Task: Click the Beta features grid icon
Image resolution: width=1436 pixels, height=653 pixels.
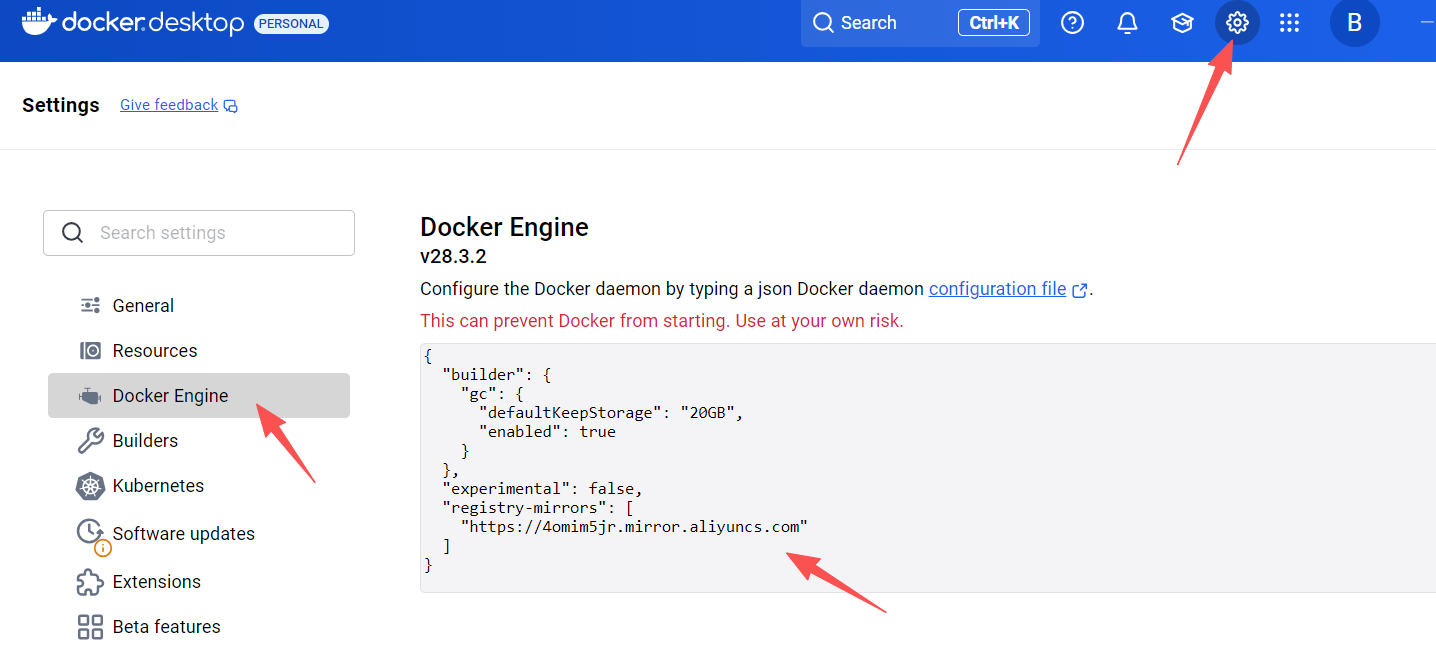Action: (x=90, y=627)
